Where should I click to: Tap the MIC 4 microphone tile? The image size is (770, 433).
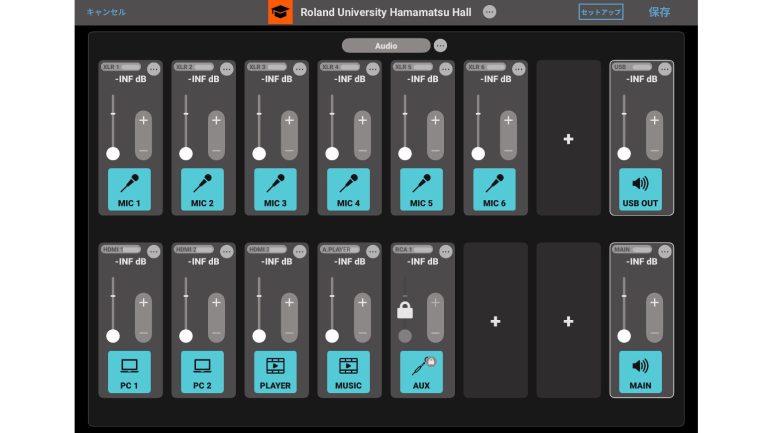[348, 189]
